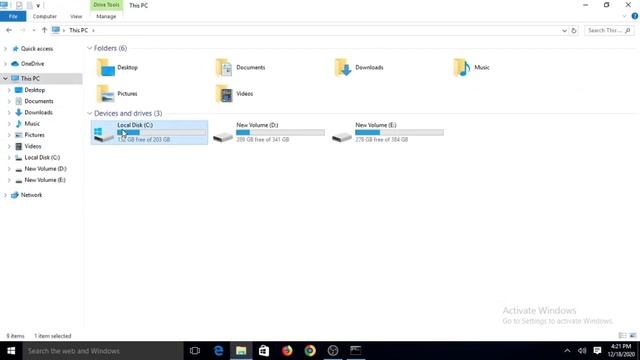The image size is (640, 360).
Task: Open the volume control in the system tray
Action: (x=582, y=351)
